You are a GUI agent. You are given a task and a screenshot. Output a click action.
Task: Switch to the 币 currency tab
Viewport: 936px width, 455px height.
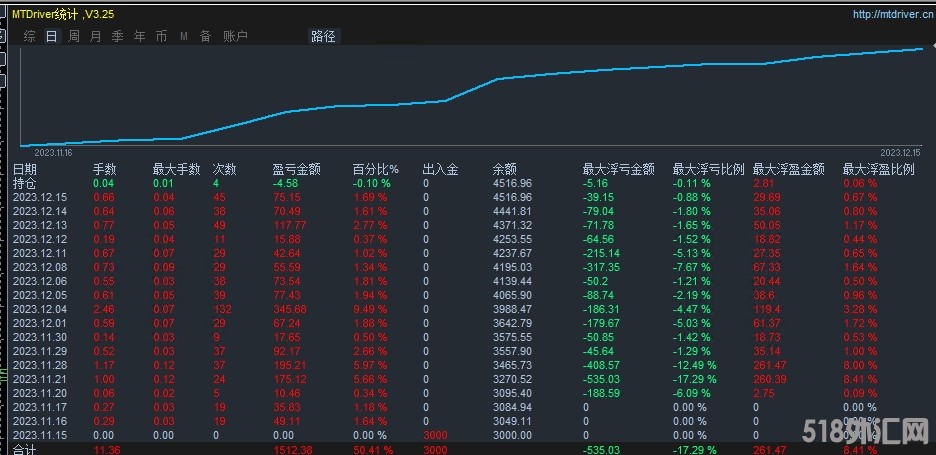tap(162, 36)
